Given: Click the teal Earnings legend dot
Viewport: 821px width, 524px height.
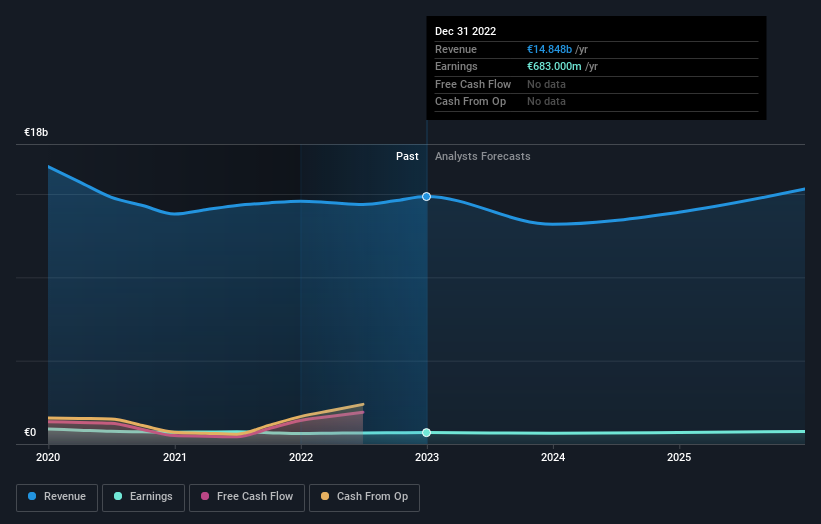Looking at the screenshot, I should pyautogui.click(x=118, y=496).
